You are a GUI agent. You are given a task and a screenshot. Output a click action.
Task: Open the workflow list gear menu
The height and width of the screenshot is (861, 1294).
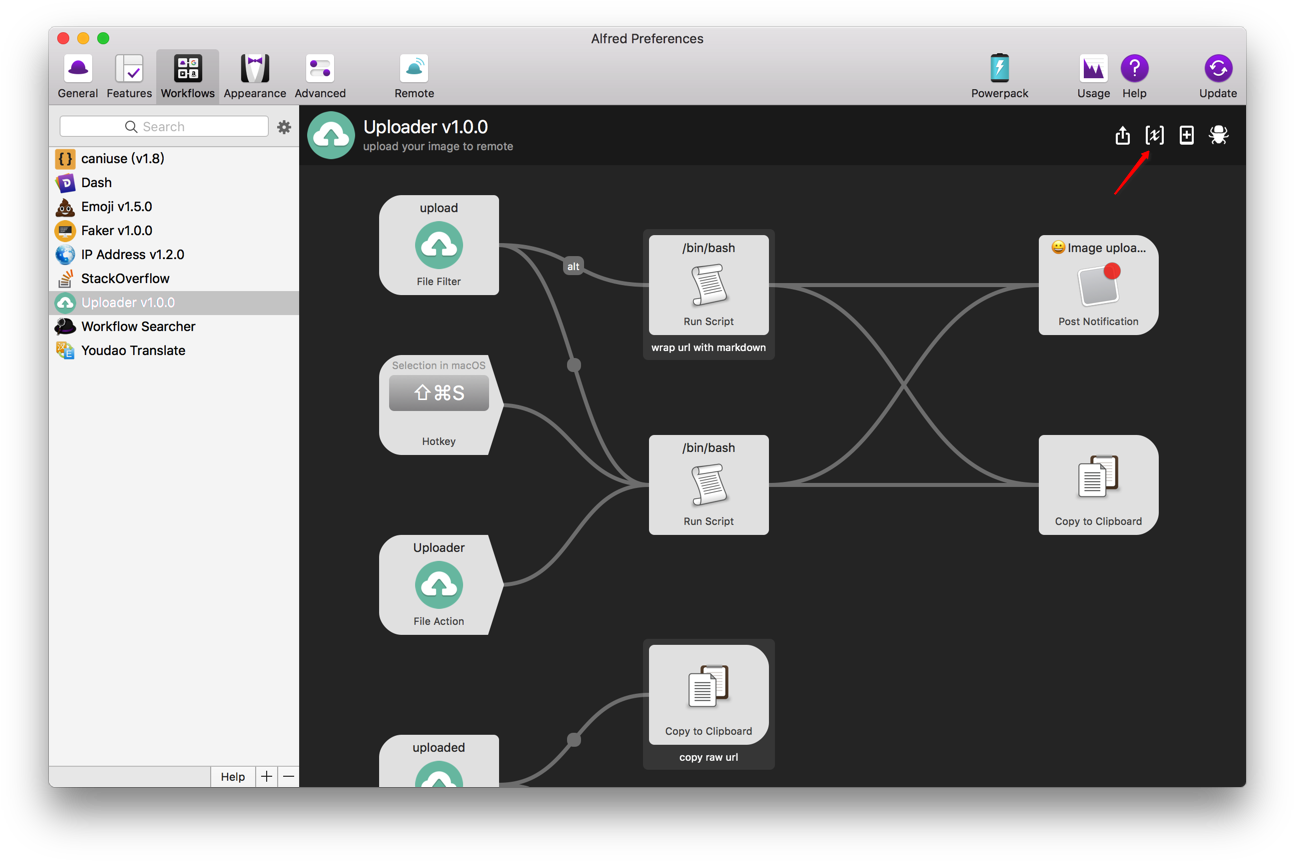pyautogui.click(x=284, y=127)
